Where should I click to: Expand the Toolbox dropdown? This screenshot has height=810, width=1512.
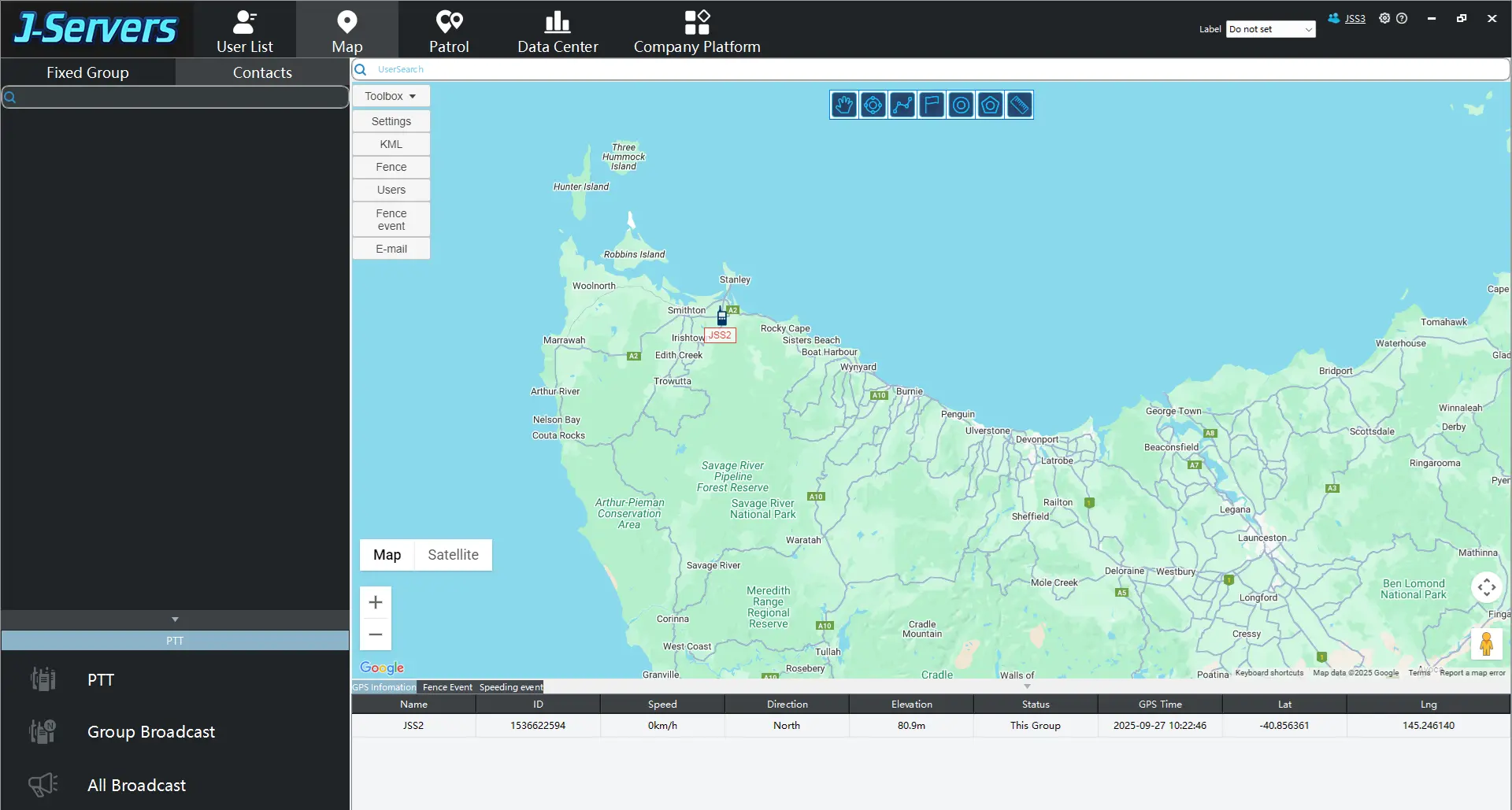pyautogui.click(x=391, y=96)
